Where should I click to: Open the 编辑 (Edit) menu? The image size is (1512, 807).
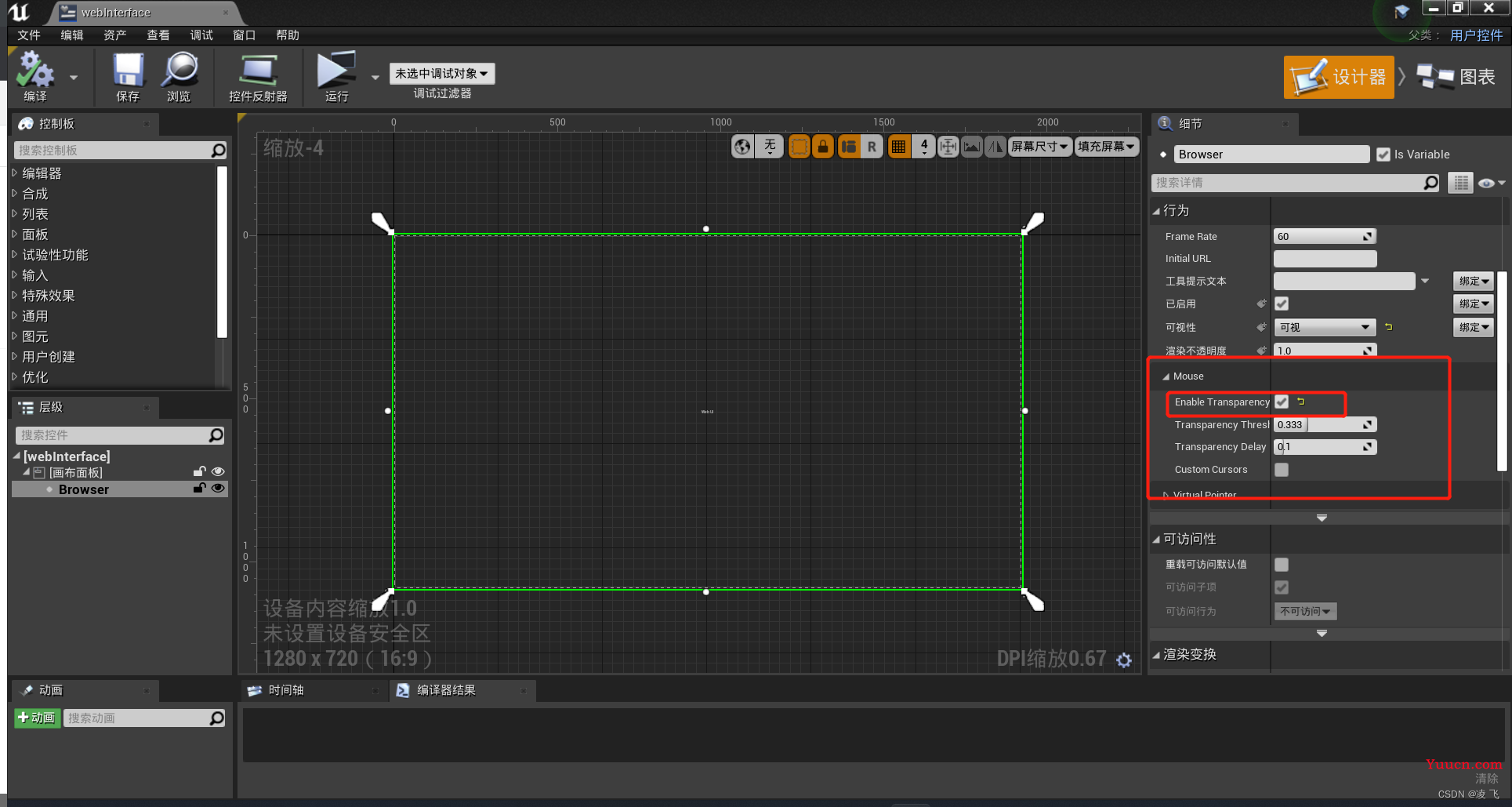click(x=72, y=35)
